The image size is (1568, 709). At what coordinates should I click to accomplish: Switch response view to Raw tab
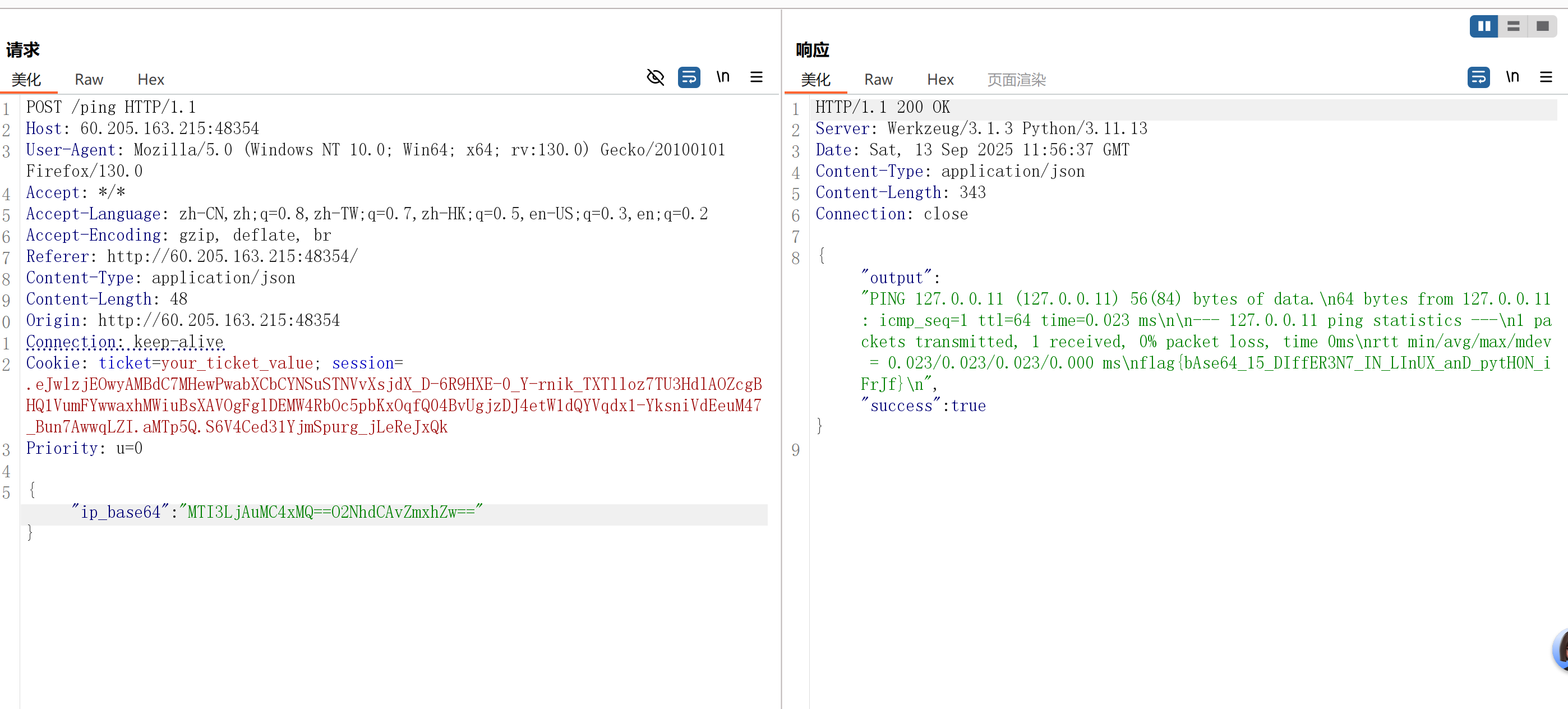pyautogui.click(x=878, y=80)
